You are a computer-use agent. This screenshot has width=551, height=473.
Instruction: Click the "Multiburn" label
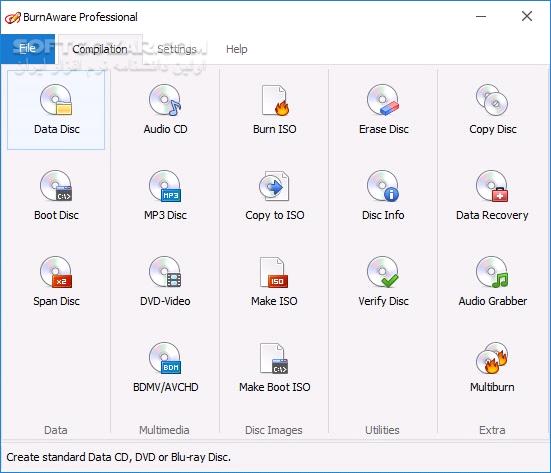492,387
